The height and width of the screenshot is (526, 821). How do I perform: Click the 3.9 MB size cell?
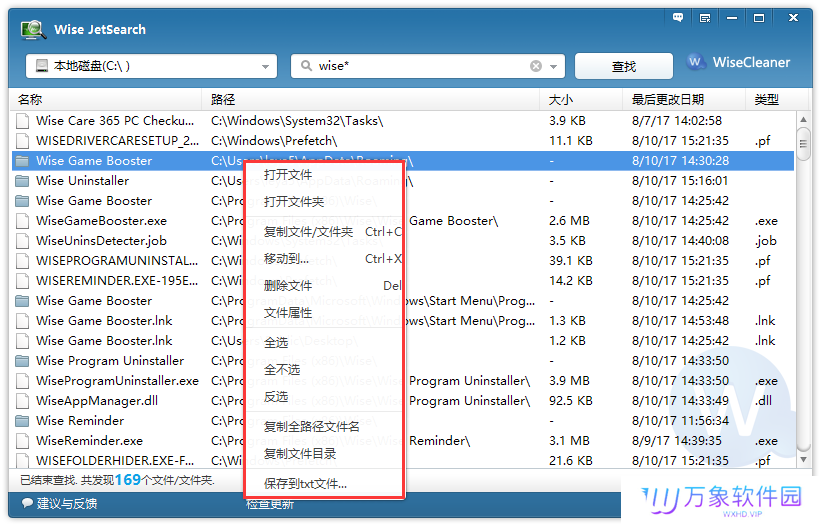click(569, 381)
